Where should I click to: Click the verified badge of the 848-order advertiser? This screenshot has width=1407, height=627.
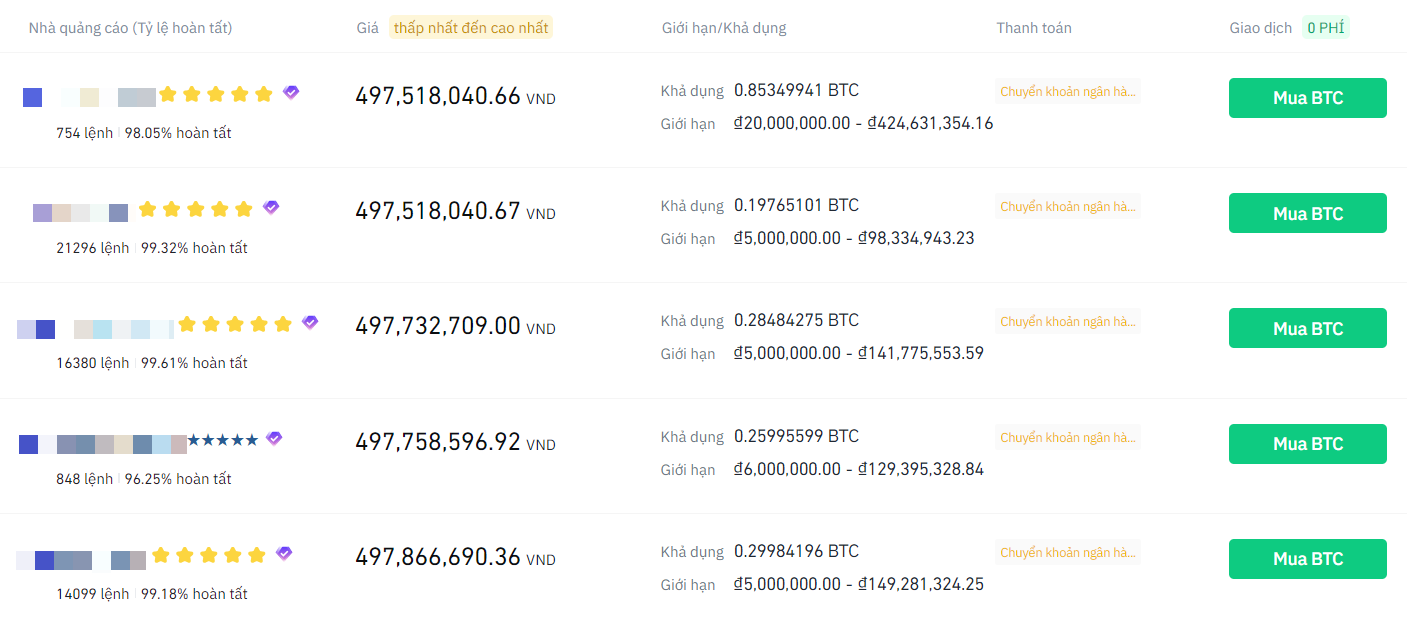click(x=274, y=439)
